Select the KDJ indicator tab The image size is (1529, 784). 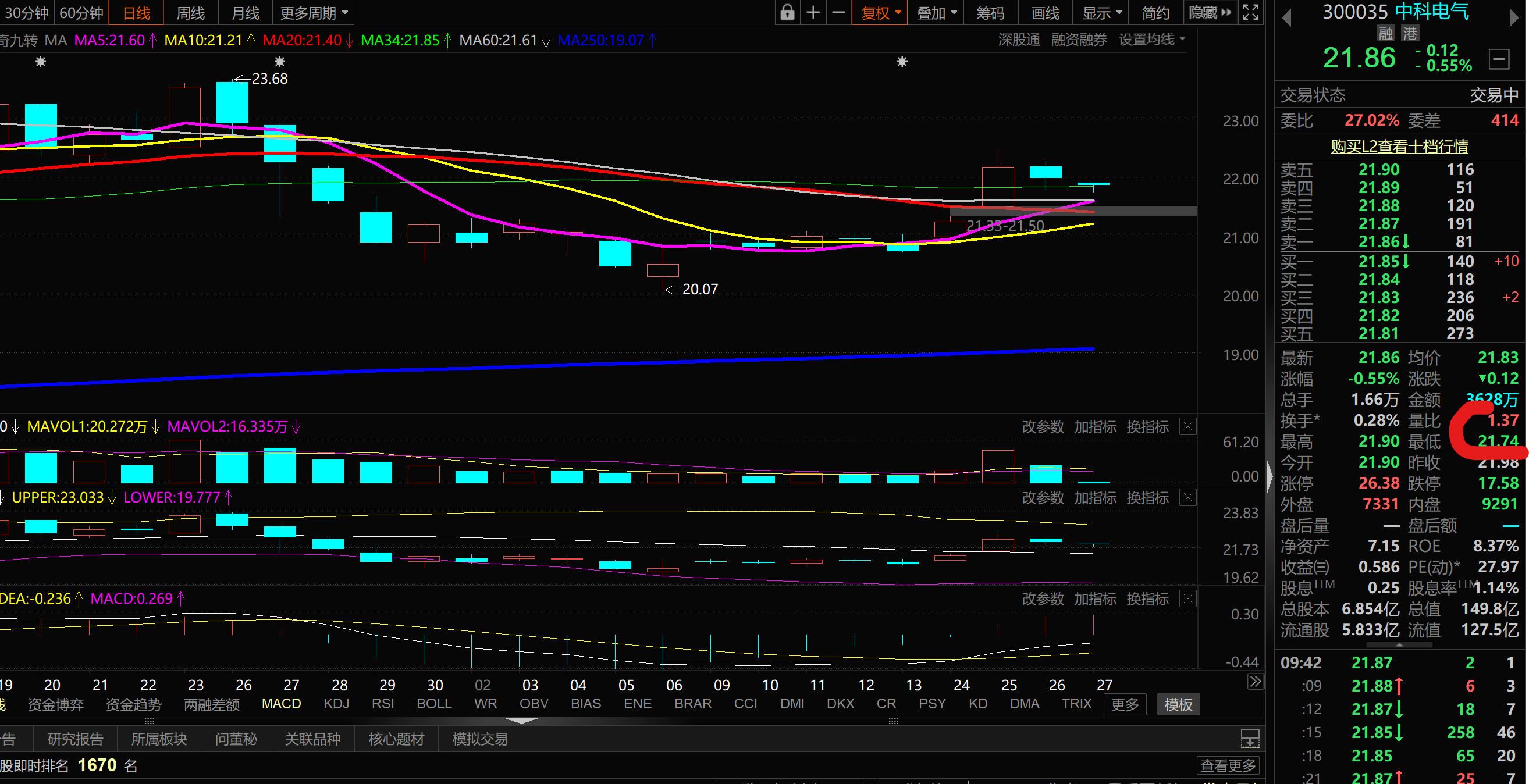336,704
